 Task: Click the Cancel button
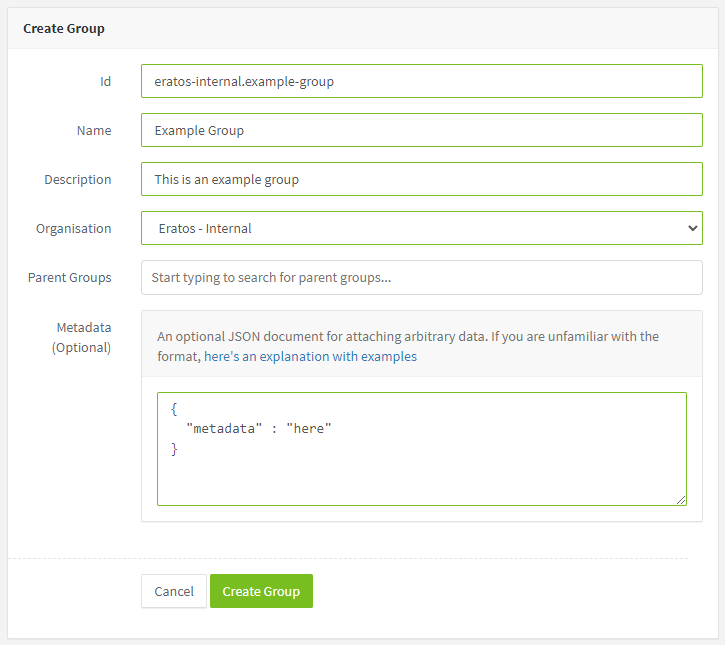click(174, 591)
